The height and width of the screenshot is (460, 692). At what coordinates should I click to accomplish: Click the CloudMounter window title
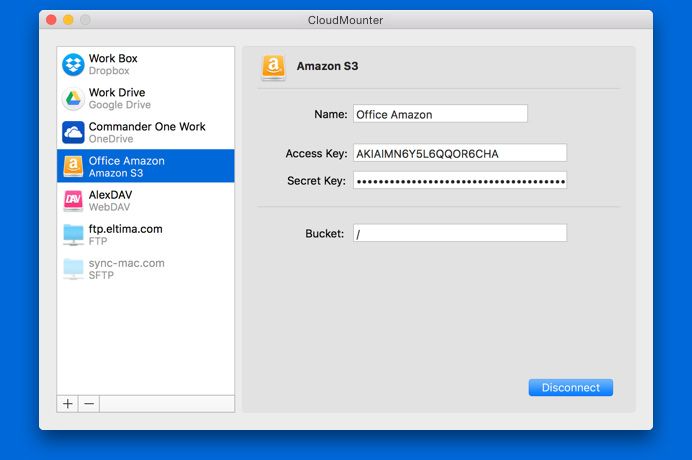(346, 20)
